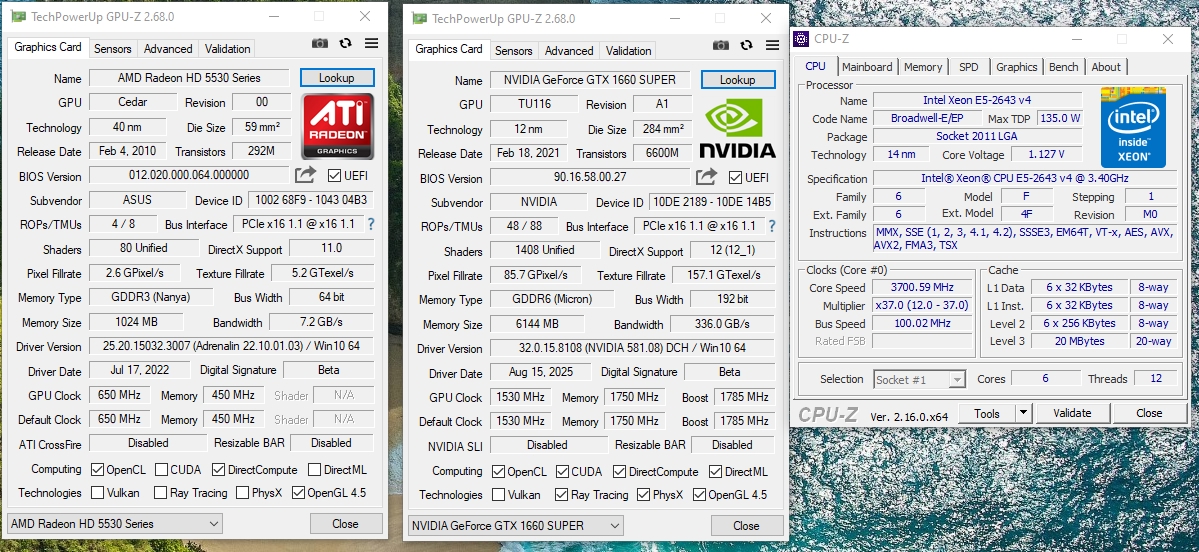The width and height of the screenshot is (1199, 552).
Task: Toggle OpenGL 4.5 checkbox in AMD GPU-Z window
Action: pos(298,492)
